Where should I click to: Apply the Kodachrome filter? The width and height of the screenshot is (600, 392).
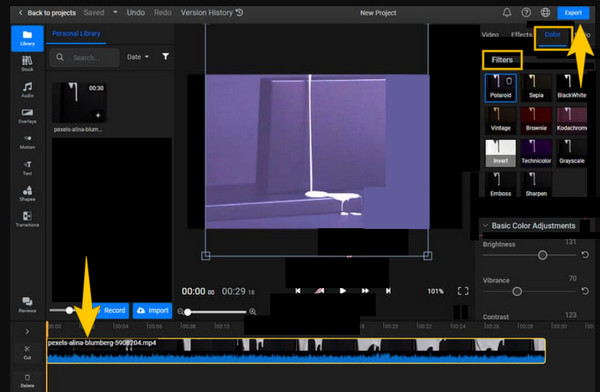click(x=572, y=120)
